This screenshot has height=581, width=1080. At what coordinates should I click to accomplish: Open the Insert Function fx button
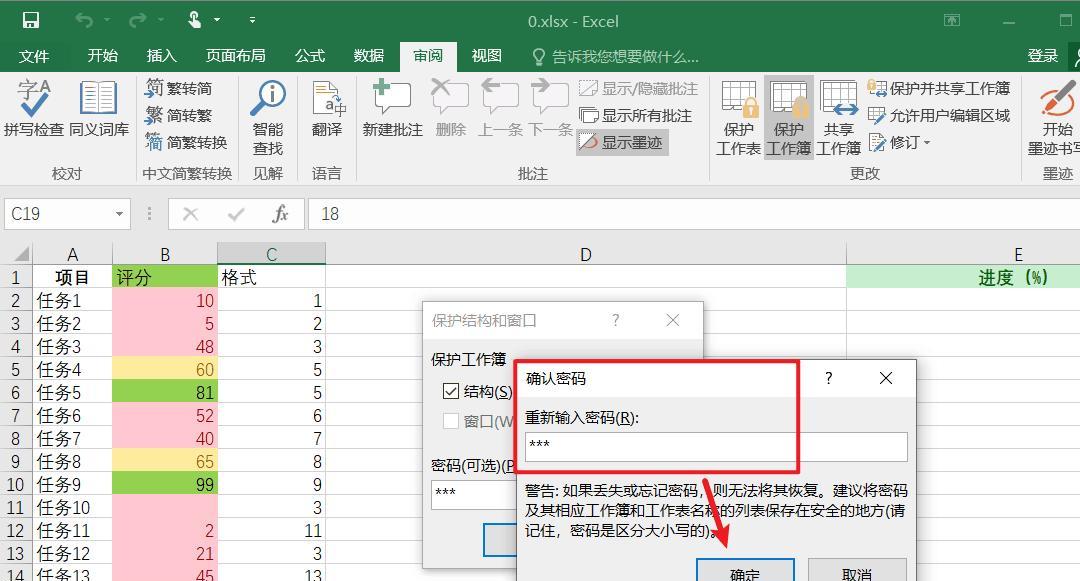(280, 214)
